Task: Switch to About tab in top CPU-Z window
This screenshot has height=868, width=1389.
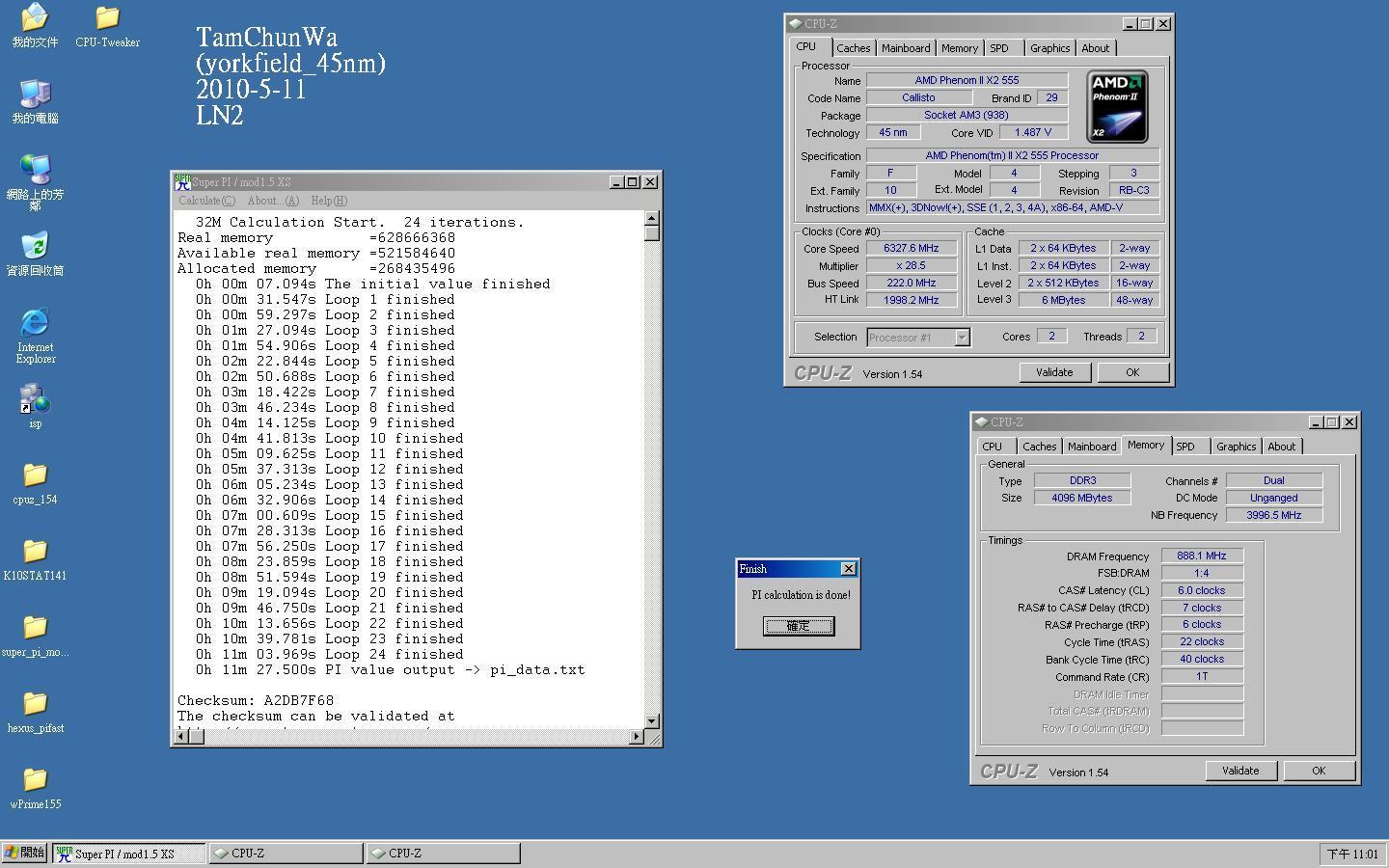Action: (1095, 48)
